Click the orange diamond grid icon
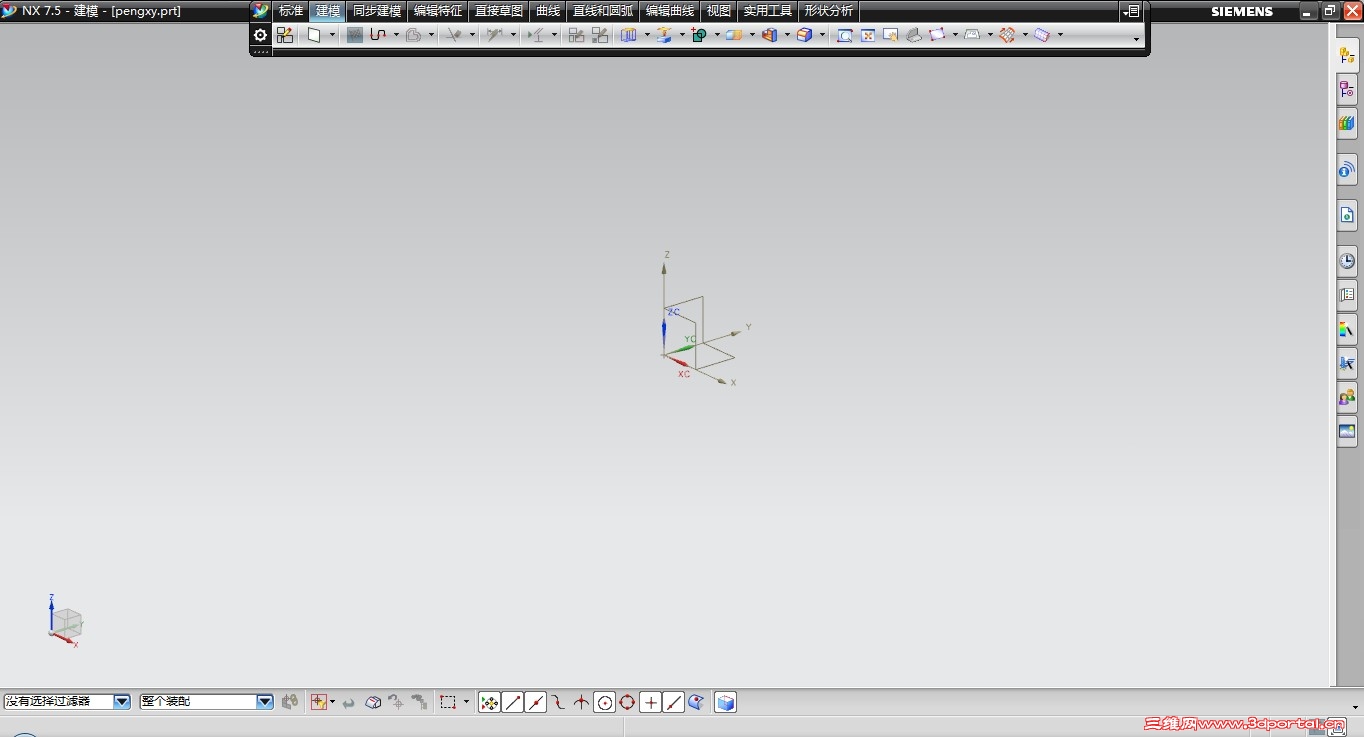This screenshot has width=1364, height=737. click(x=1007, y=35)
